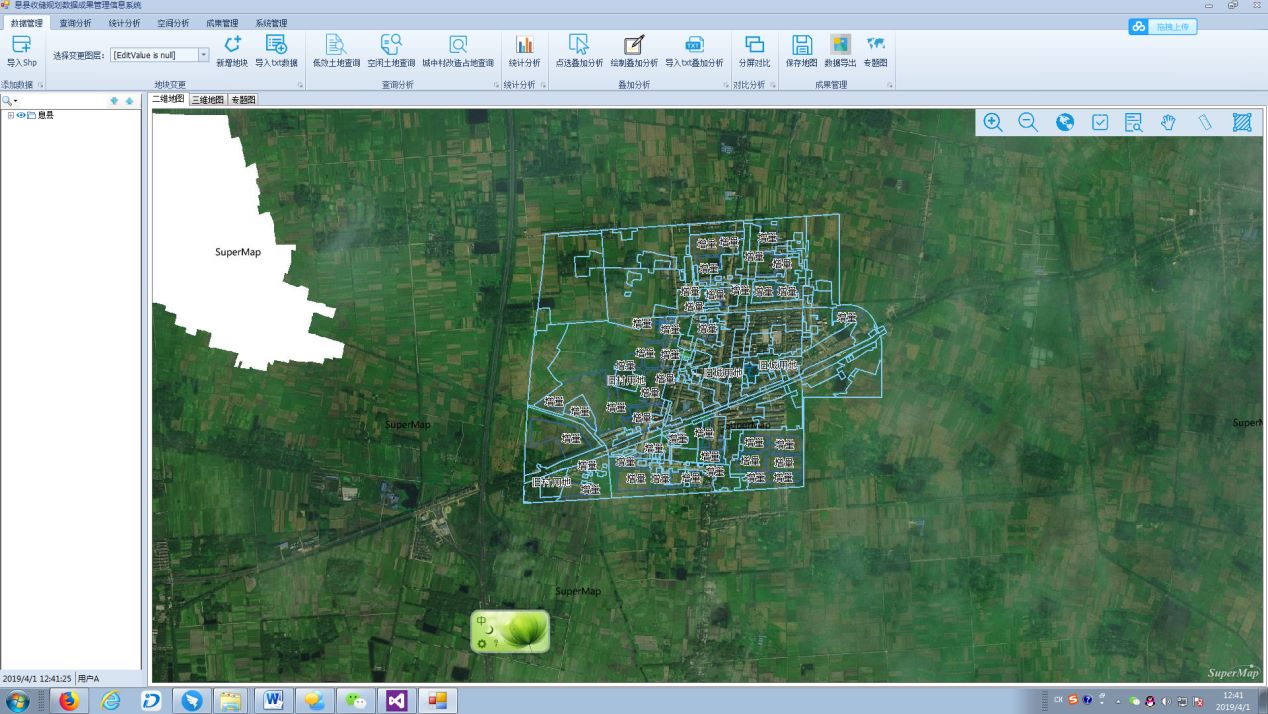Switch to the 空间分析 ribbon tab
The image size is (1268, 714).
172,22
